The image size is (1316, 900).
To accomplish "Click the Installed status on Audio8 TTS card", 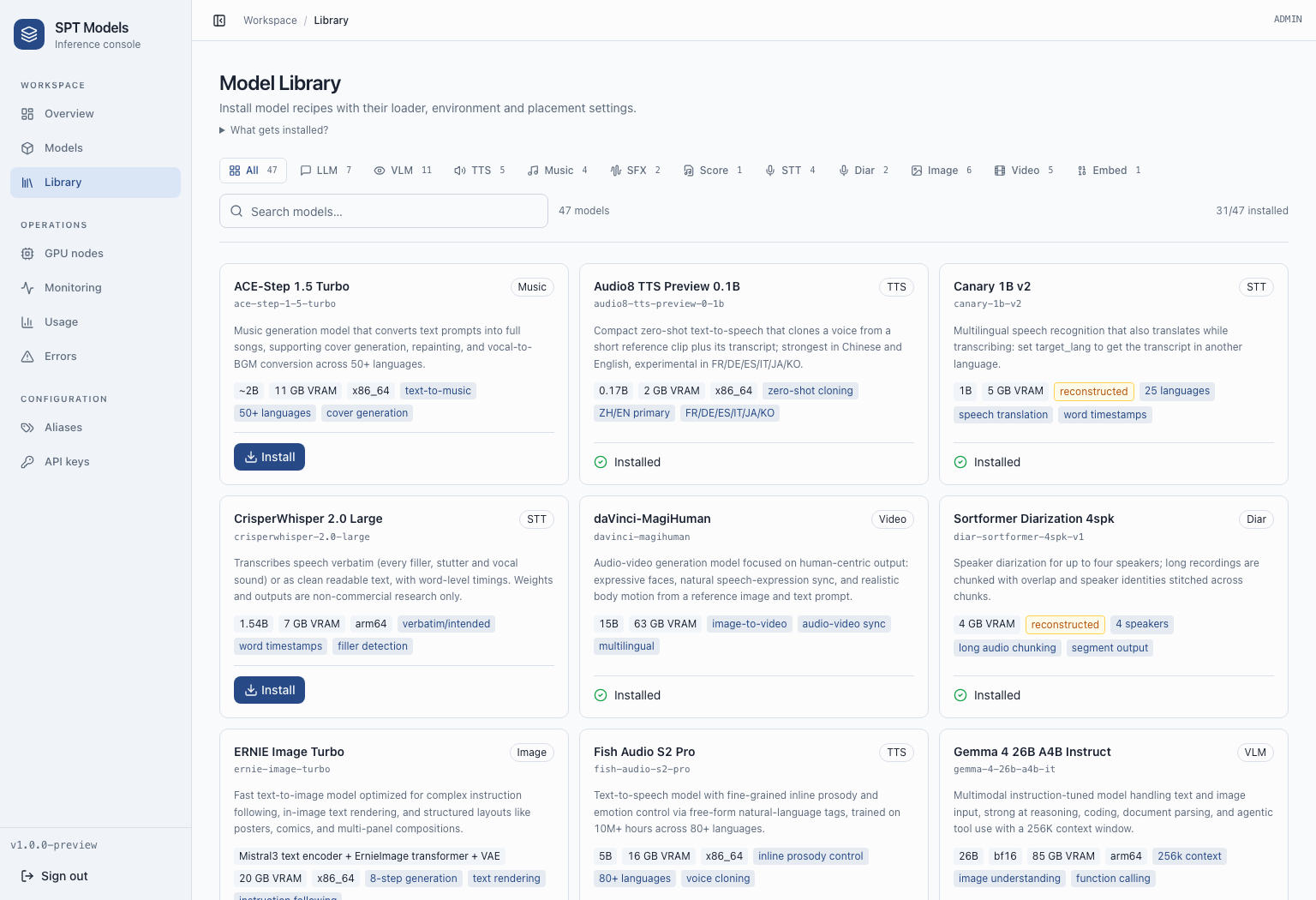I will [x=627, y=462].
